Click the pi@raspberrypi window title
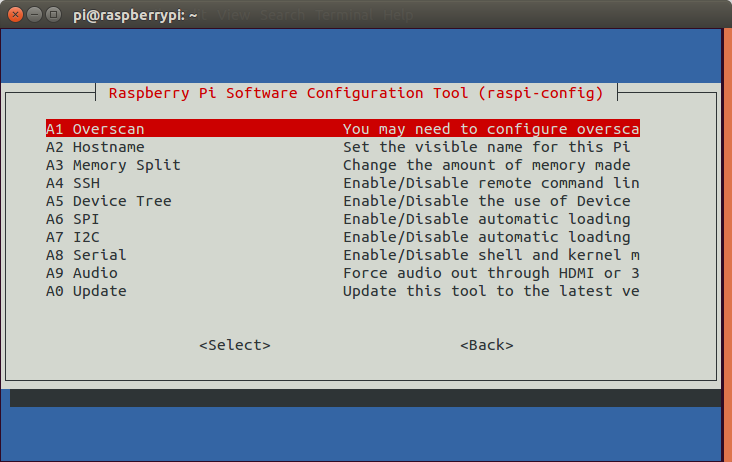 point(135,15)
